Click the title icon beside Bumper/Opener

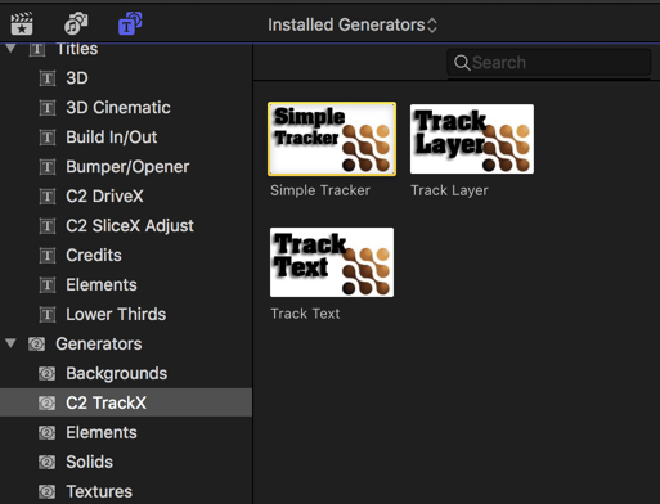click(48, 167)
